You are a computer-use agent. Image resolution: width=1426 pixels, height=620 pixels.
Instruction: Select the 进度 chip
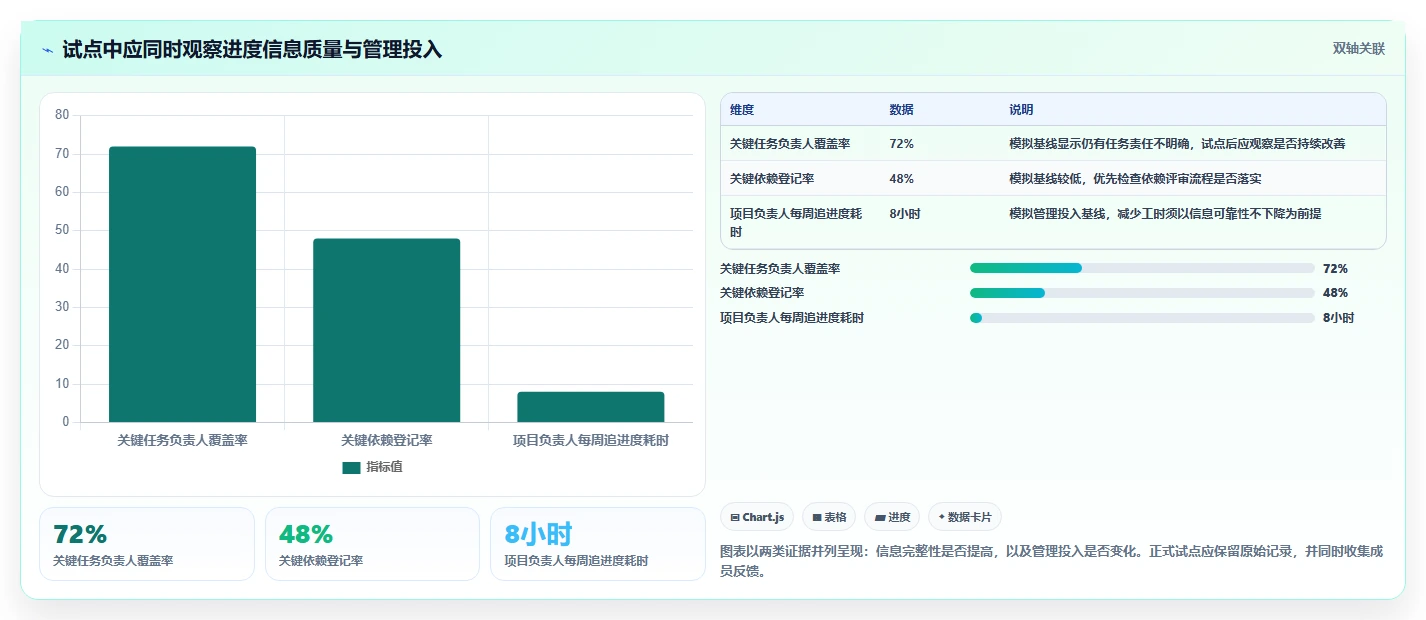pos(892,517)
